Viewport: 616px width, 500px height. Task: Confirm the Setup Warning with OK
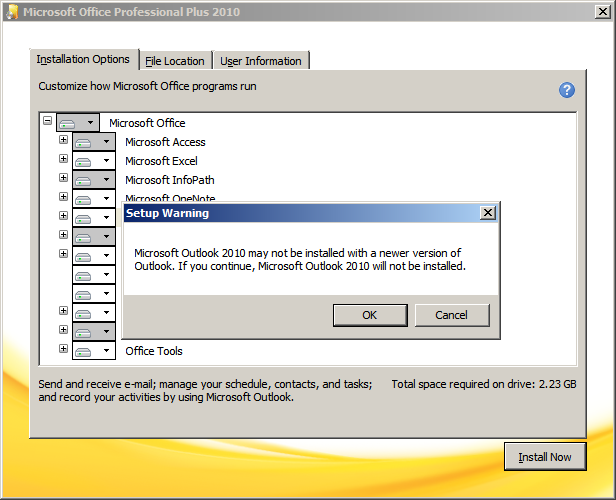tap(370, 315)
